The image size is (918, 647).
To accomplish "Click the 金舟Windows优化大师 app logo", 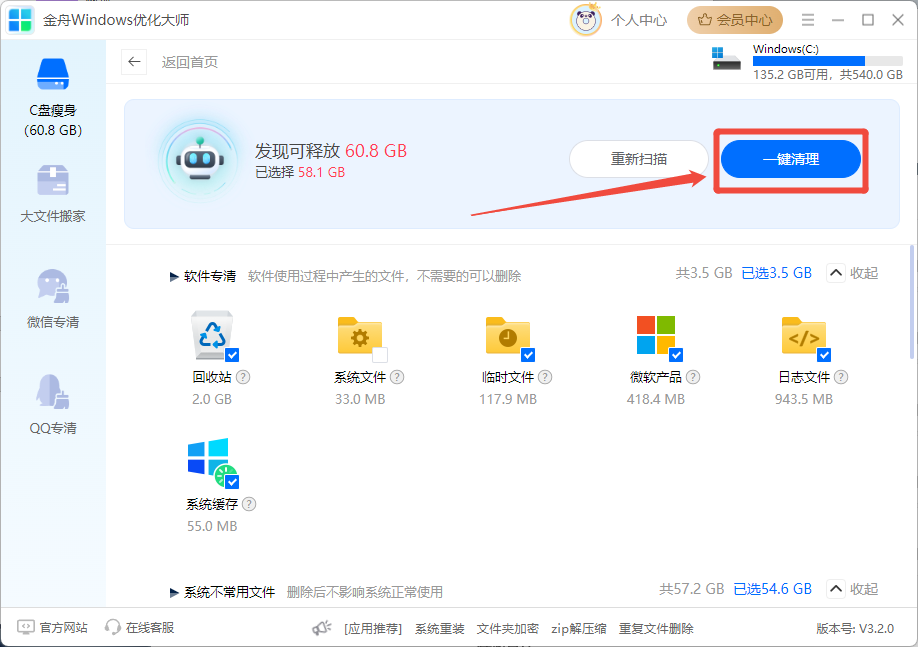I will coord(19,20).
